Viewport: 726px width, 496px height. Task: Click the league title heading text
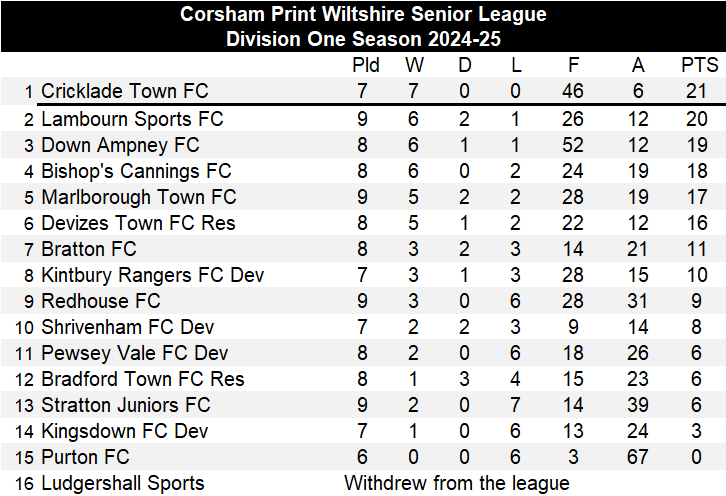(363, 14)
